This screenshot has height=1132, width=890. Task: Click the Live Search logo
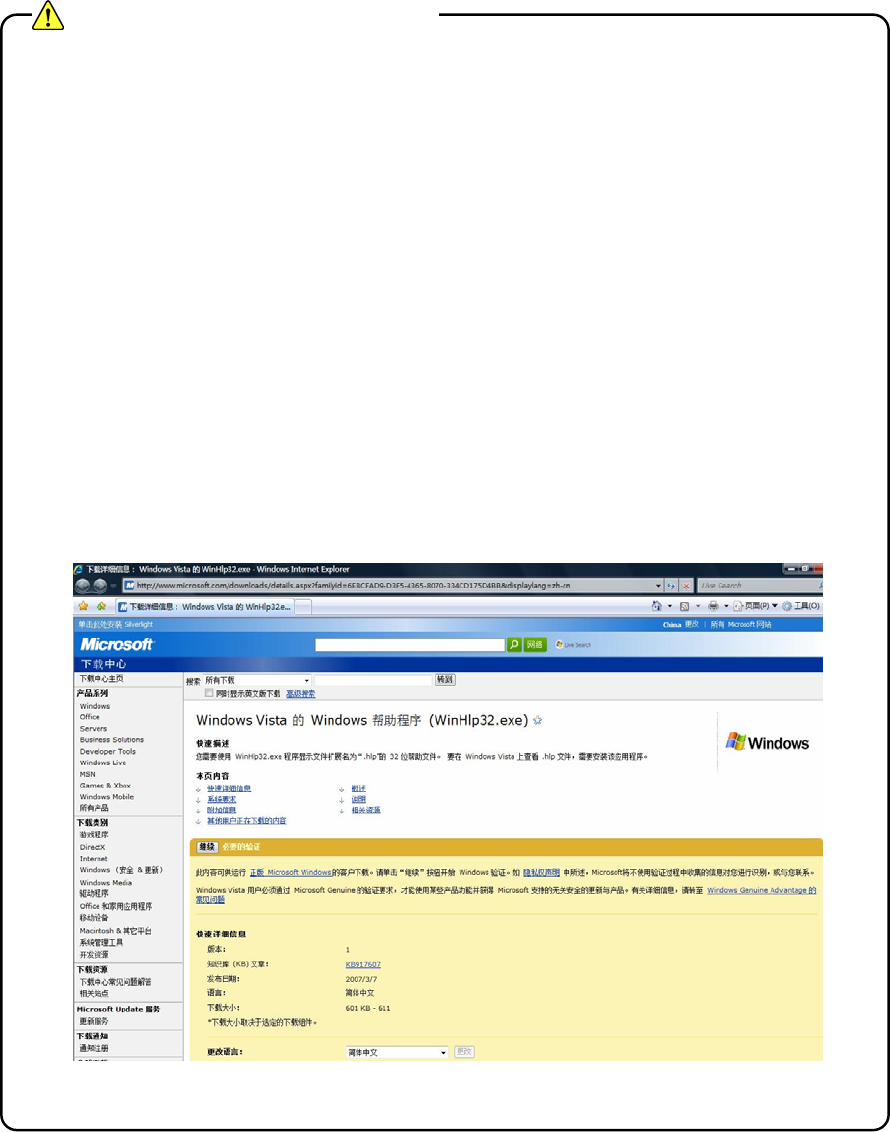coord(573,645)
